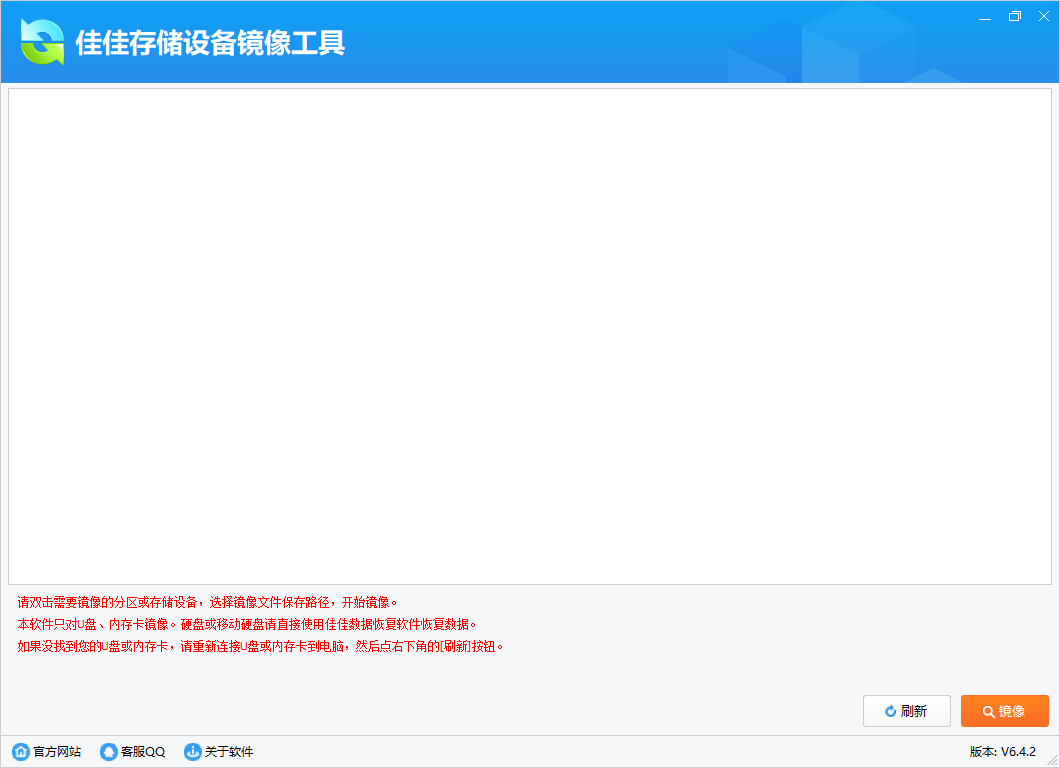1060x768 pixels.
Task: Click the hint line starting 请双击需要镜像的分区
Action: (208, 602)
